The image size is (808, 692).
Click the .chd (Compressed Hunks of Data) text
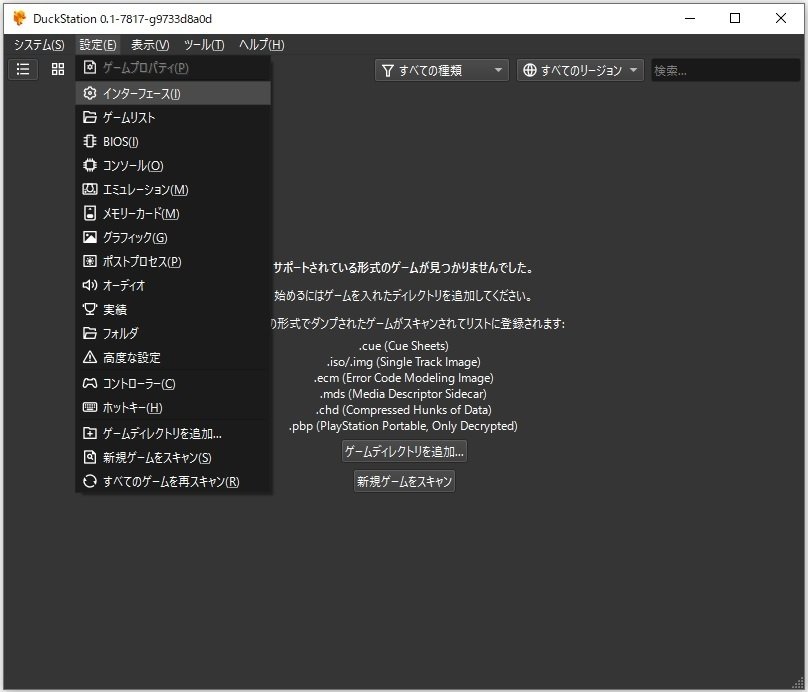coord(403,410)
